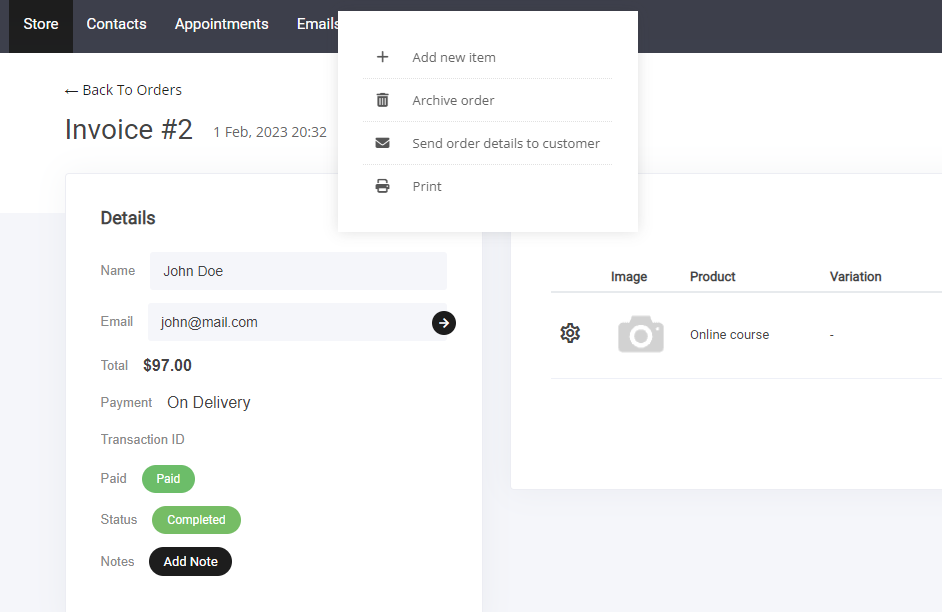Screen dimensions: 942x612
Task: Click the arrow button next to email field
Action: tap(444, 322)
